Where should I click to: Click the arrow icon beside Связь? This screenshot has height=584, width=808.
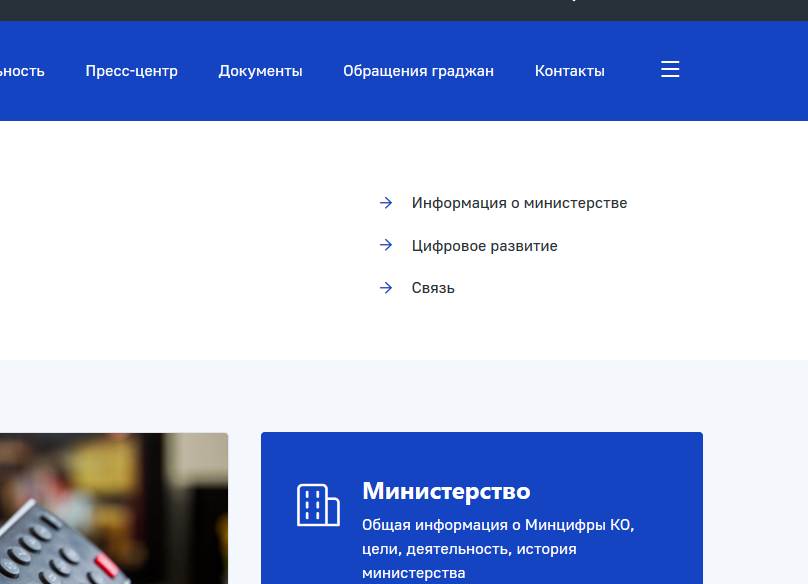(386, 288)
